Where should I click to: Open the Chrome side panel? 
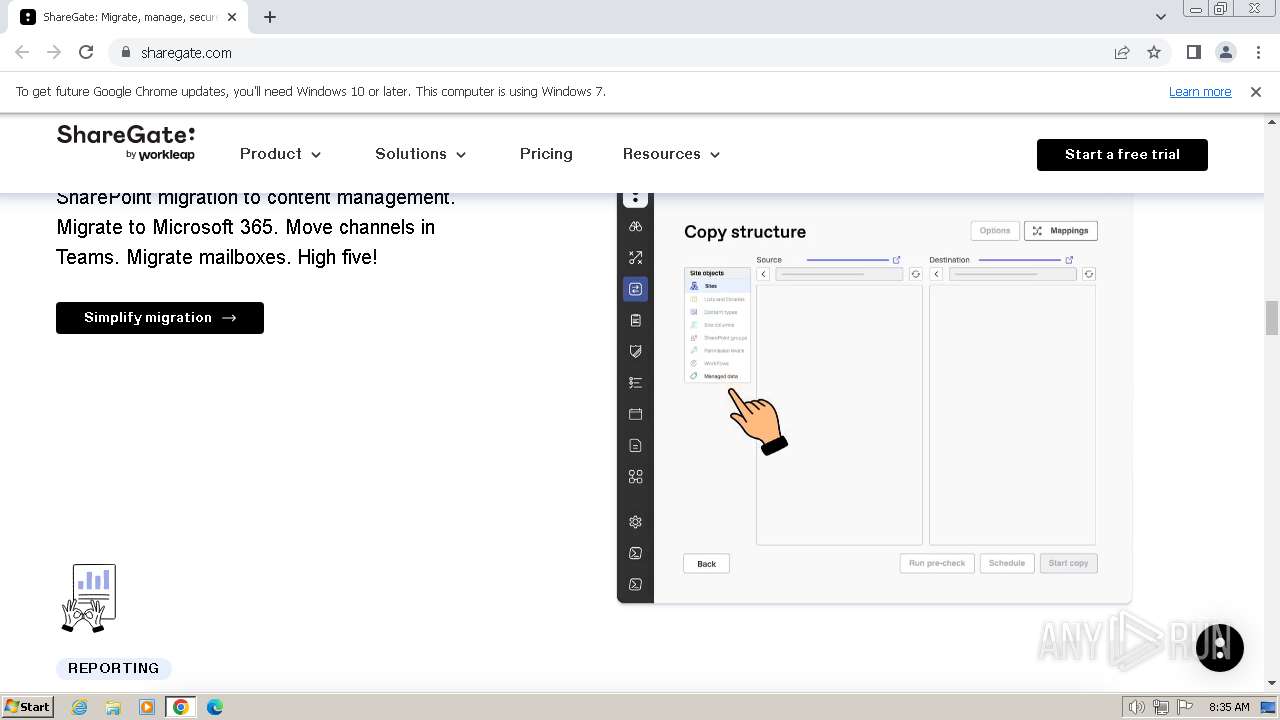pos(1193,52)
